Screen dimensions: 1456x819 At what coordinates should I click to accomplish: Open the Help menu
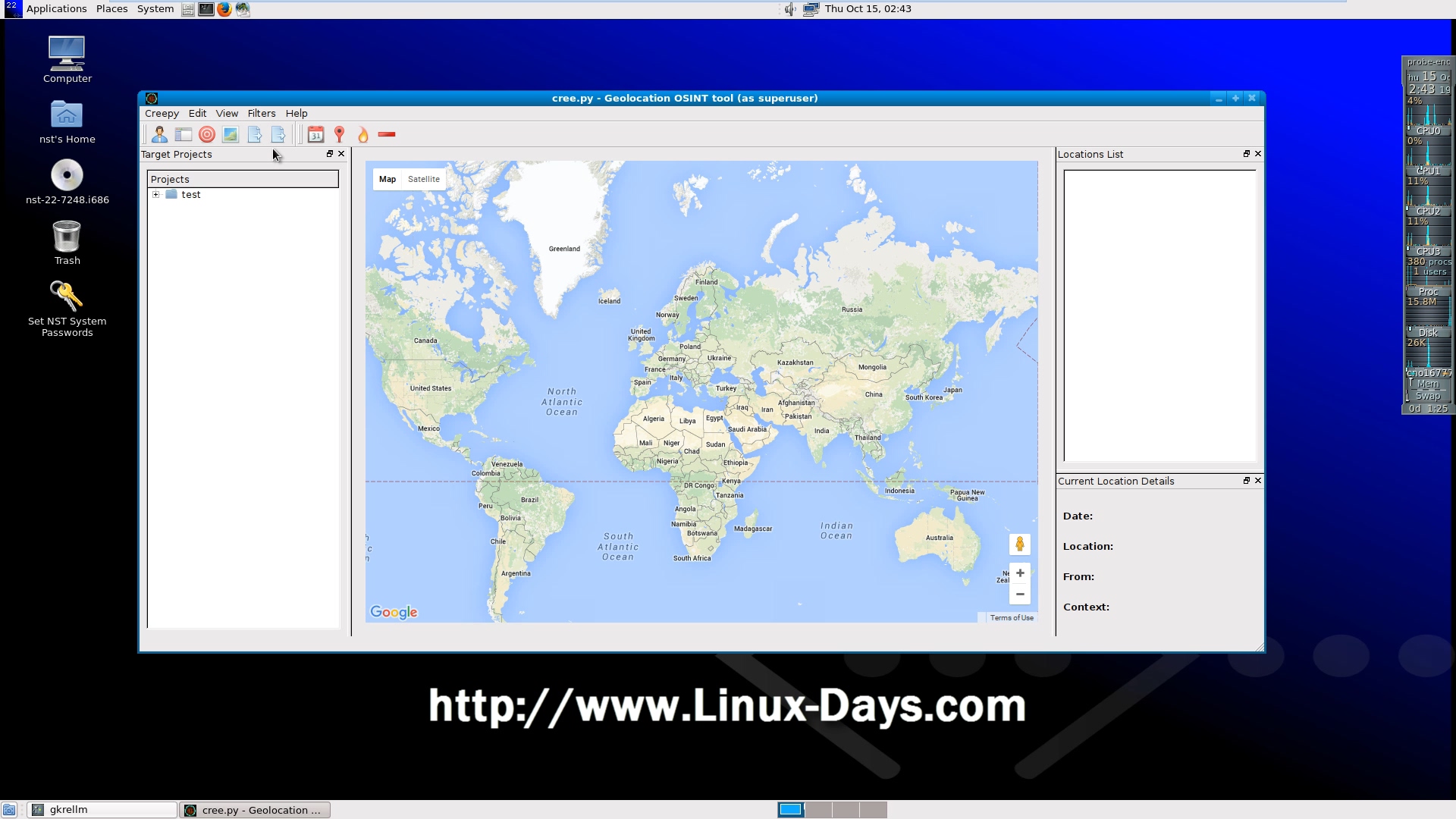(297, 113)
